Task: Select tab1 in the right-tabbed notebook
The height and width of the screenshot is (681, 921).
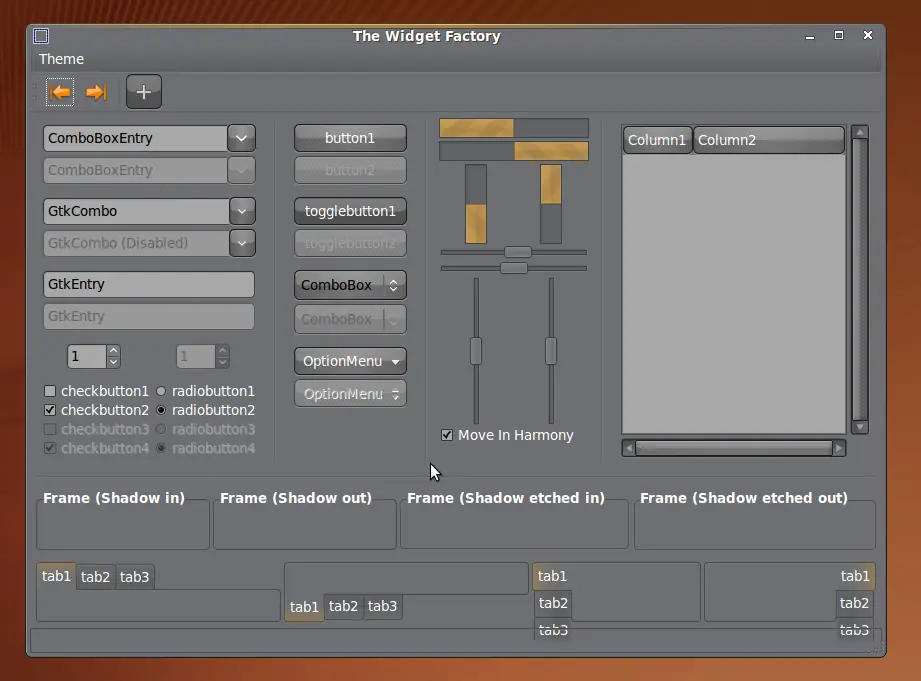Action: coord(855,576)
